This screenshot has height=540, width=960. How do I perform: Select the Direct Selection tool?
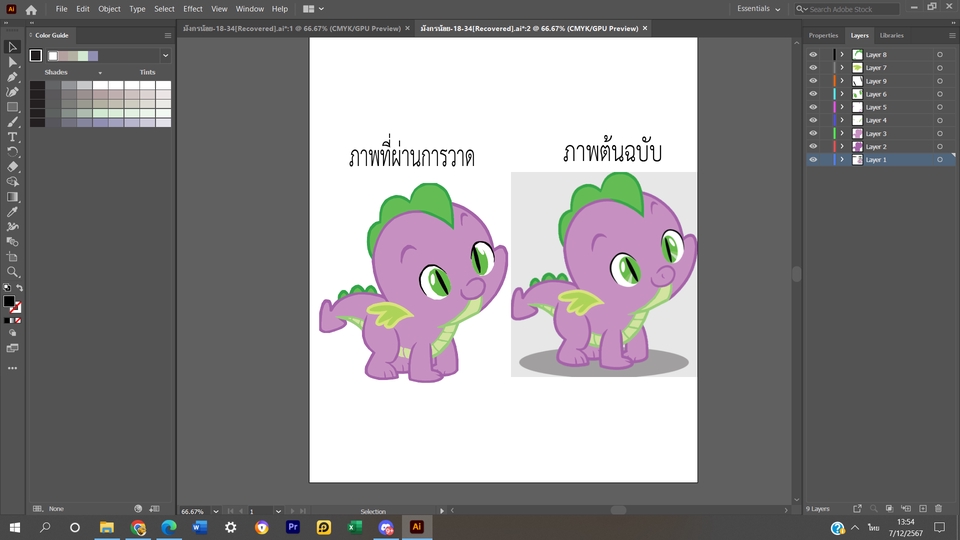[12, 62]
